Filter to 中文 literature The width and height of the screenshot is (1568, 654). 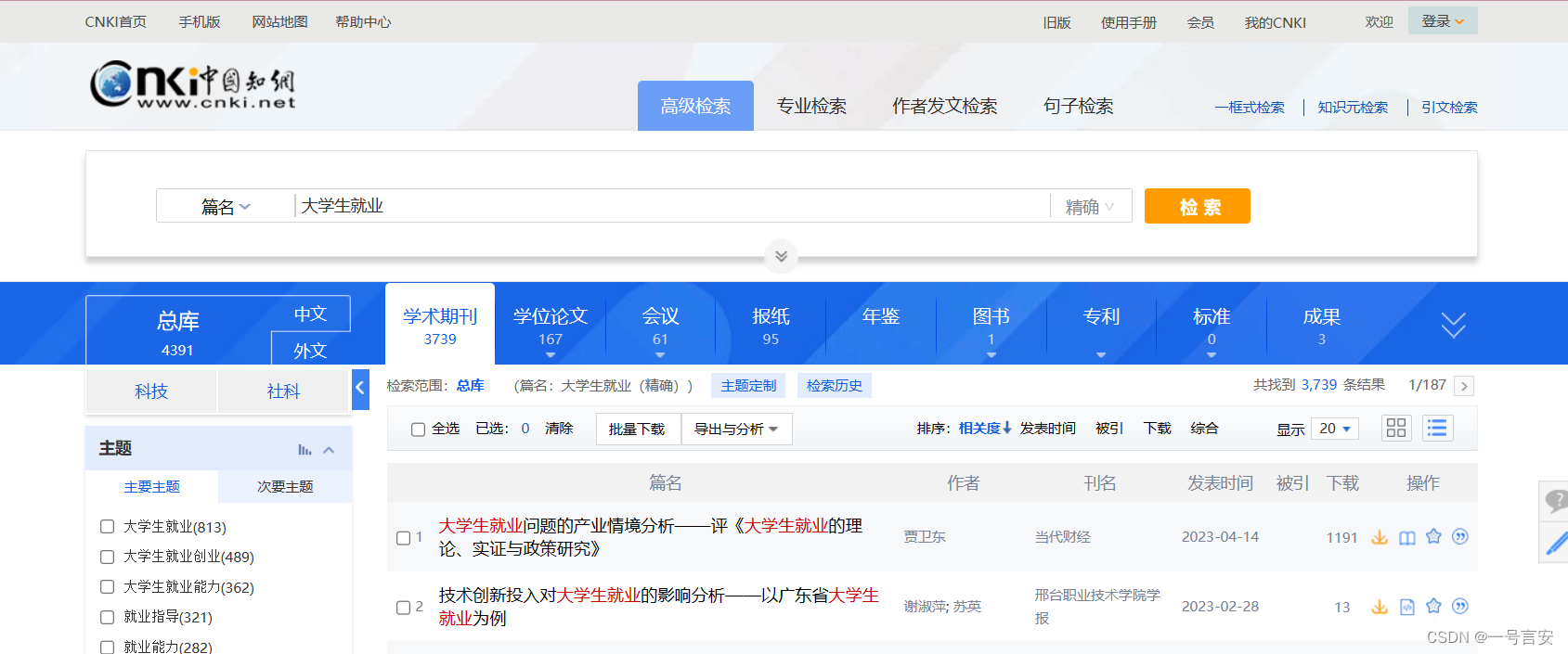[x=310, y=314]
